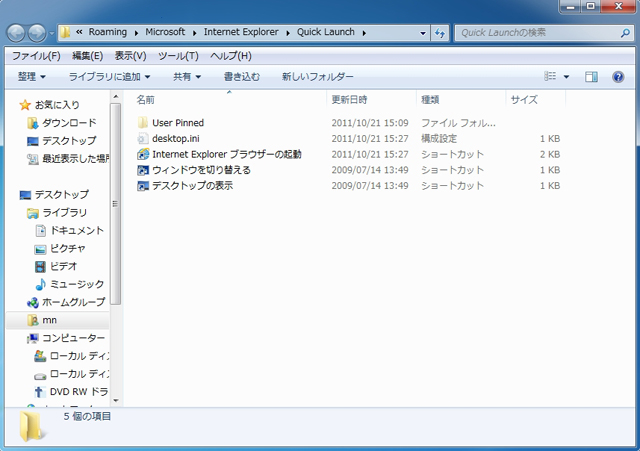Image resolution: width=640 pixels, height=451 pixels.
Task: Click the ピクチャ library icon
Action: (40, 249)
